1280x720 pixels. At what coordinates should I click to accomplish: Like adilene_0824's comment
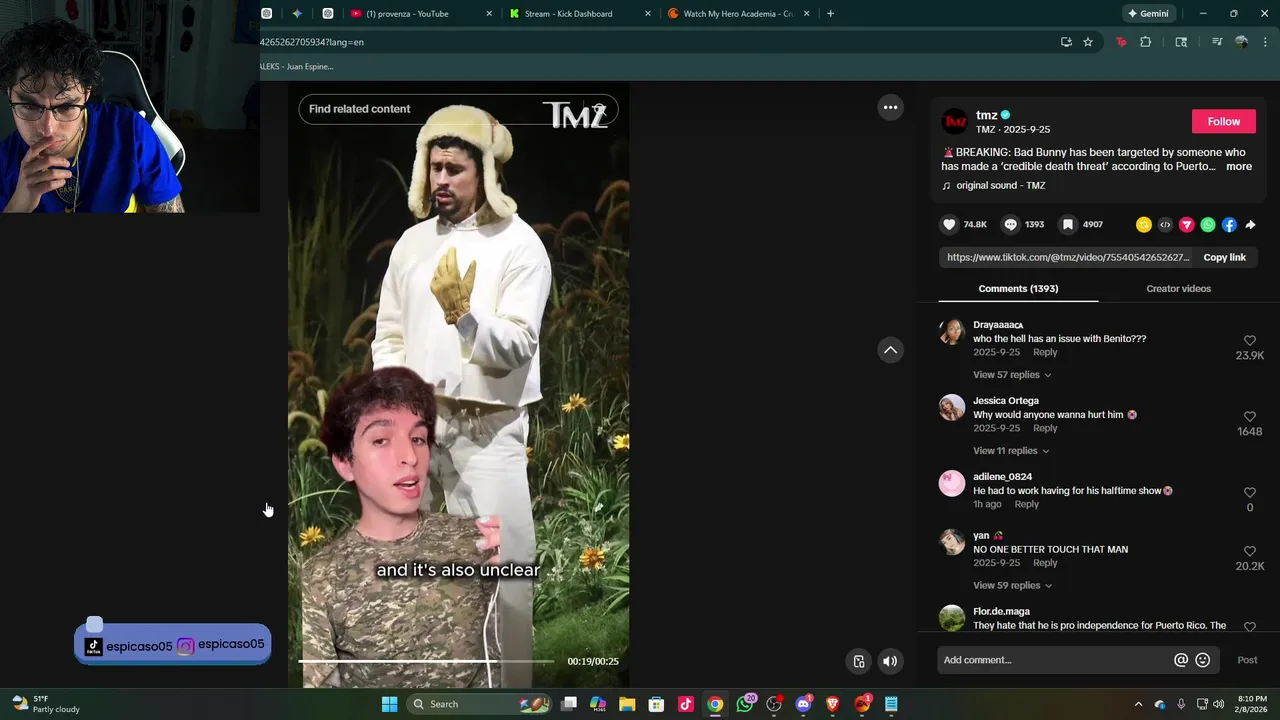[x=1250, y=493]
